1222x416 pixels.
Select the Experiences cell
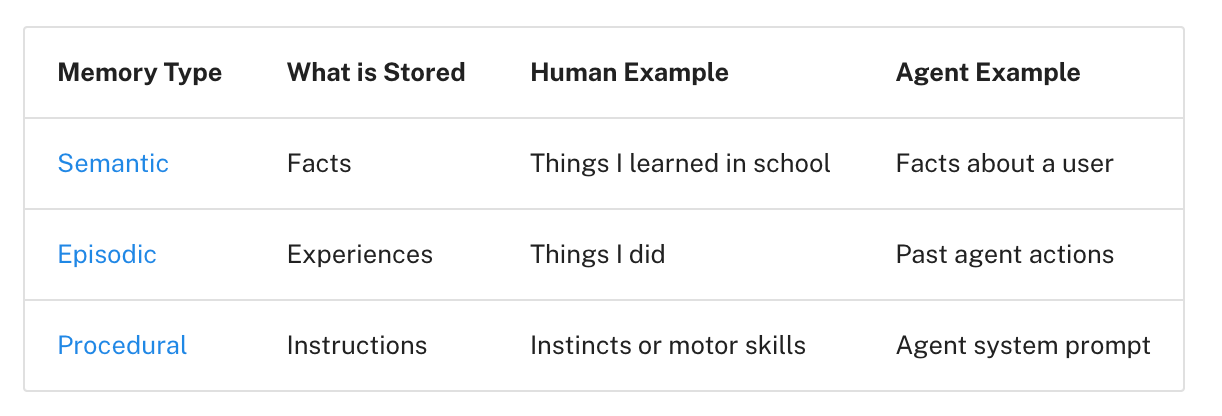(360, 254)
